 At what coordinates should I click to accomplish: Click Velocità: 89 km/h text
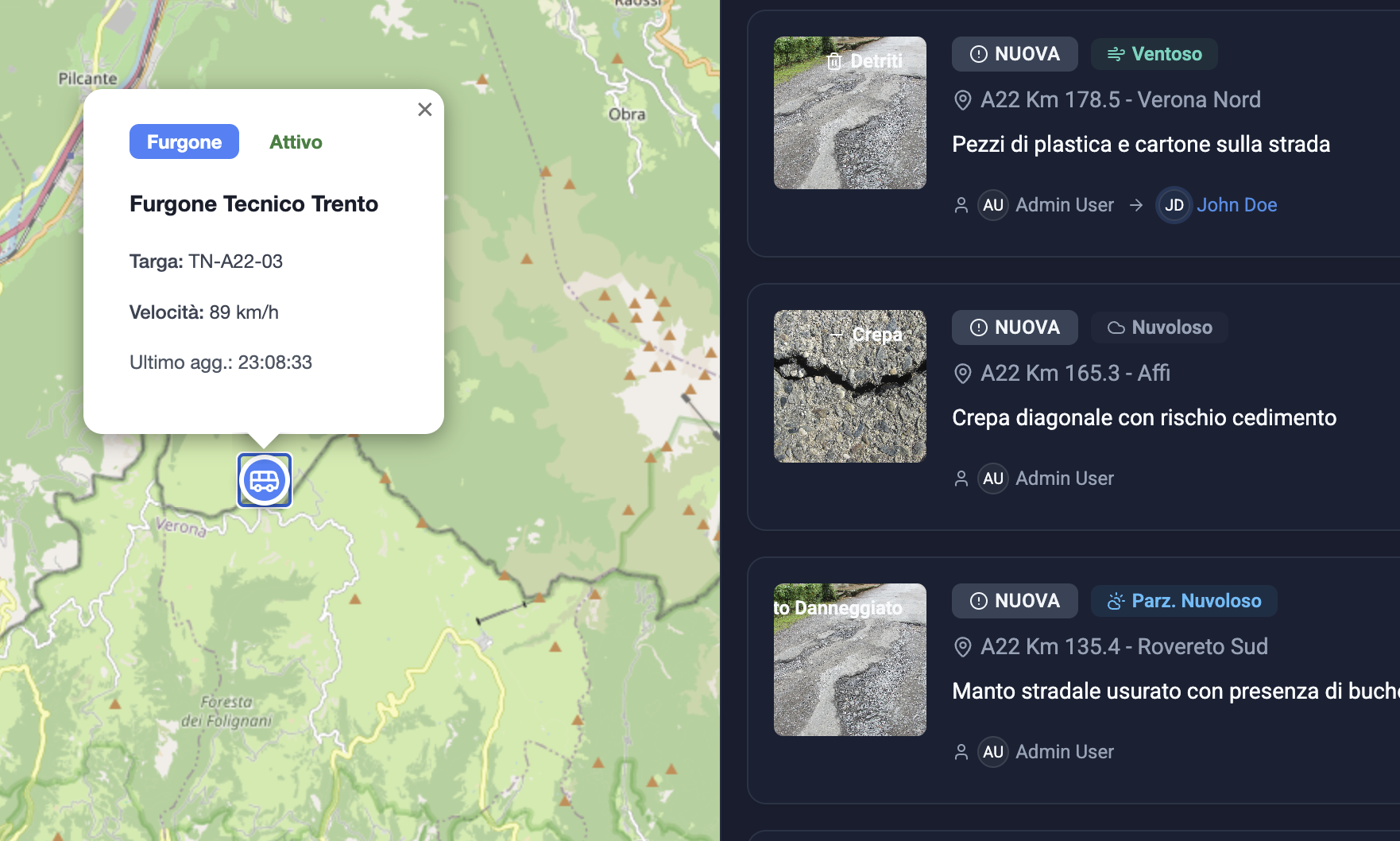pyautogui.click(x=204, y=312)
